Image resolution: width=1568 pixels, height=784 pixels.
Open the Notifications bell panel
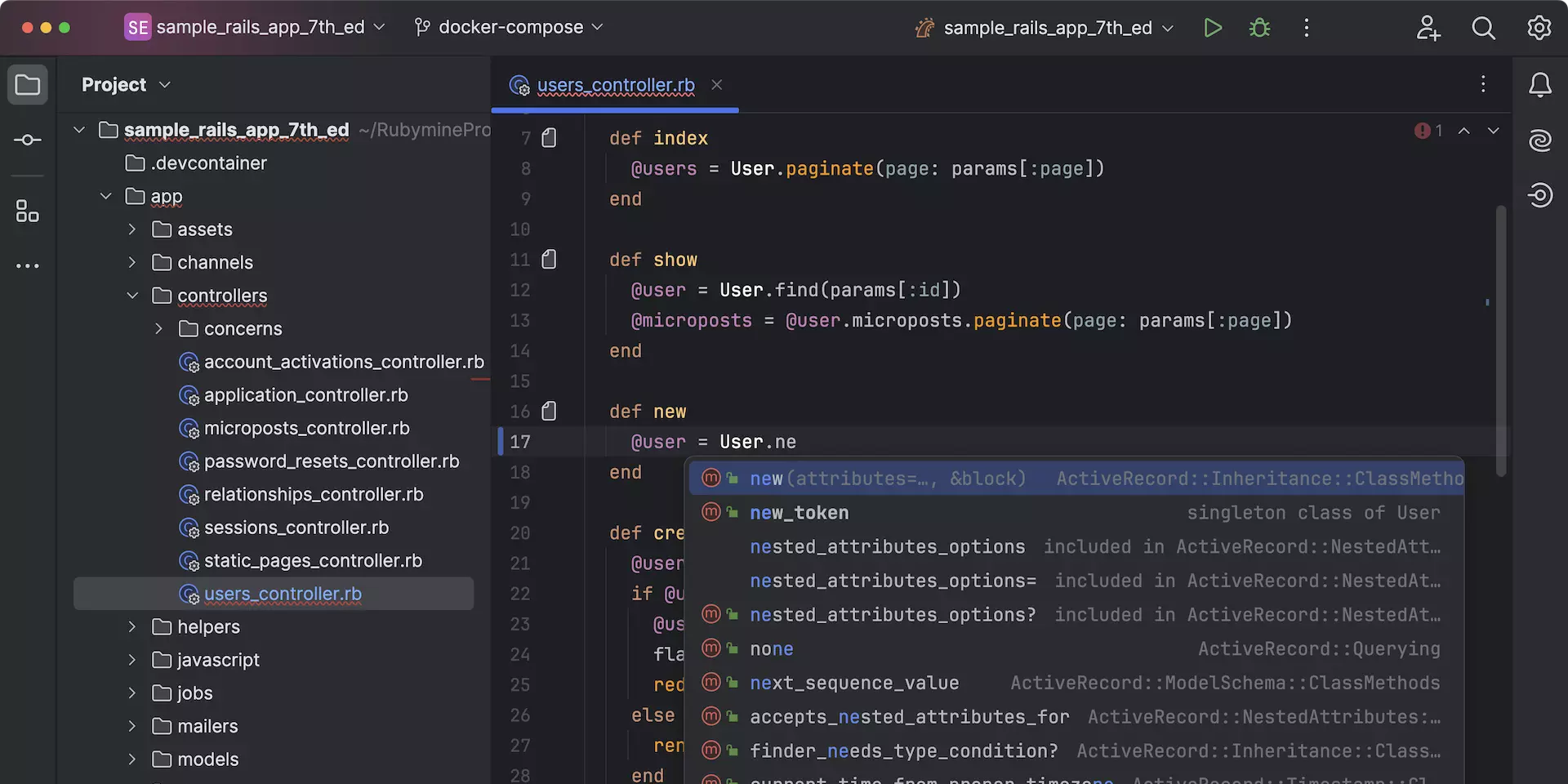(x=1540, y=85)
